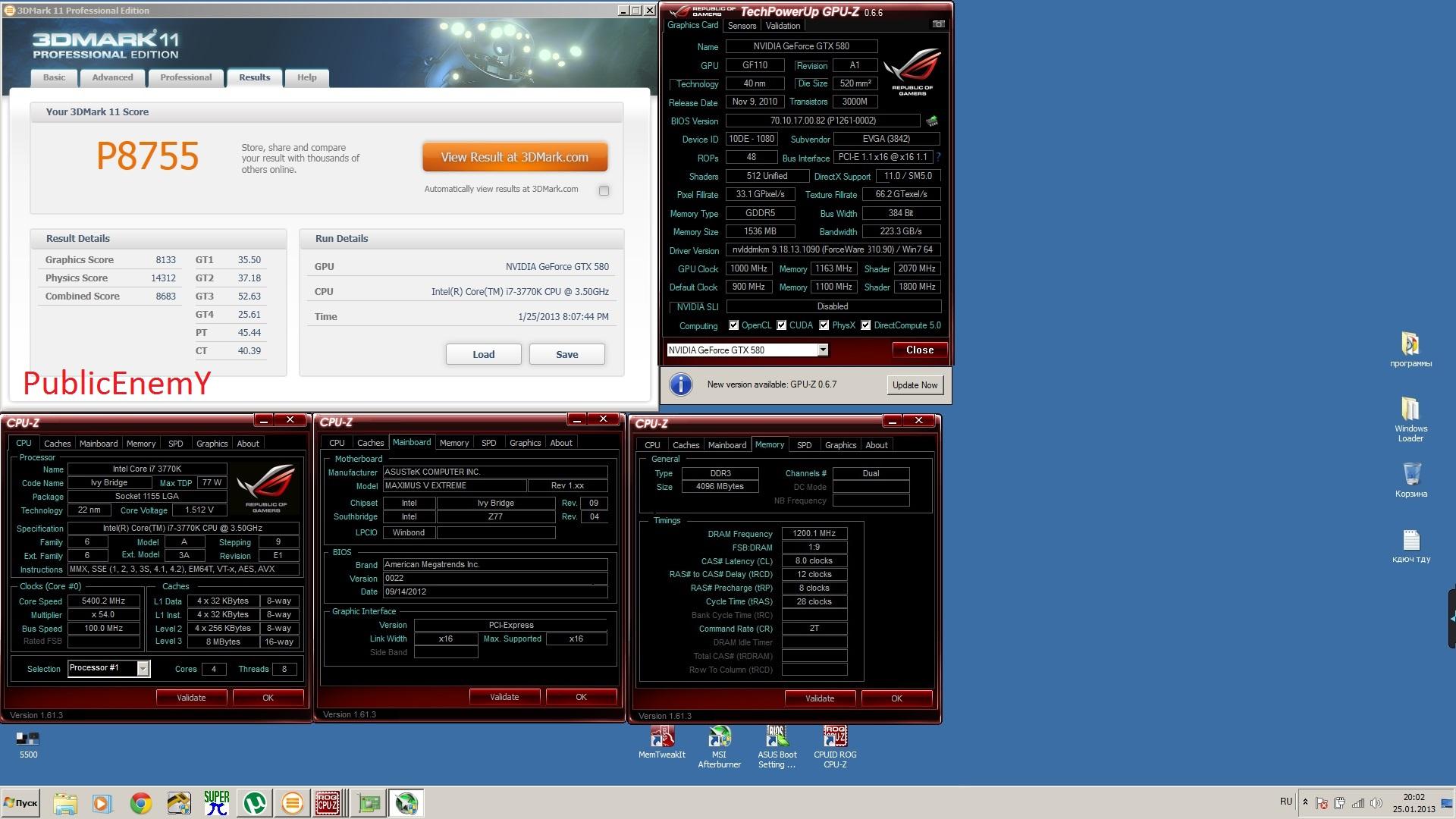Viewport: 1456px width, 819px height.
Task: Click the tools-with-shield taskbar icon
Action: (178, 803)
